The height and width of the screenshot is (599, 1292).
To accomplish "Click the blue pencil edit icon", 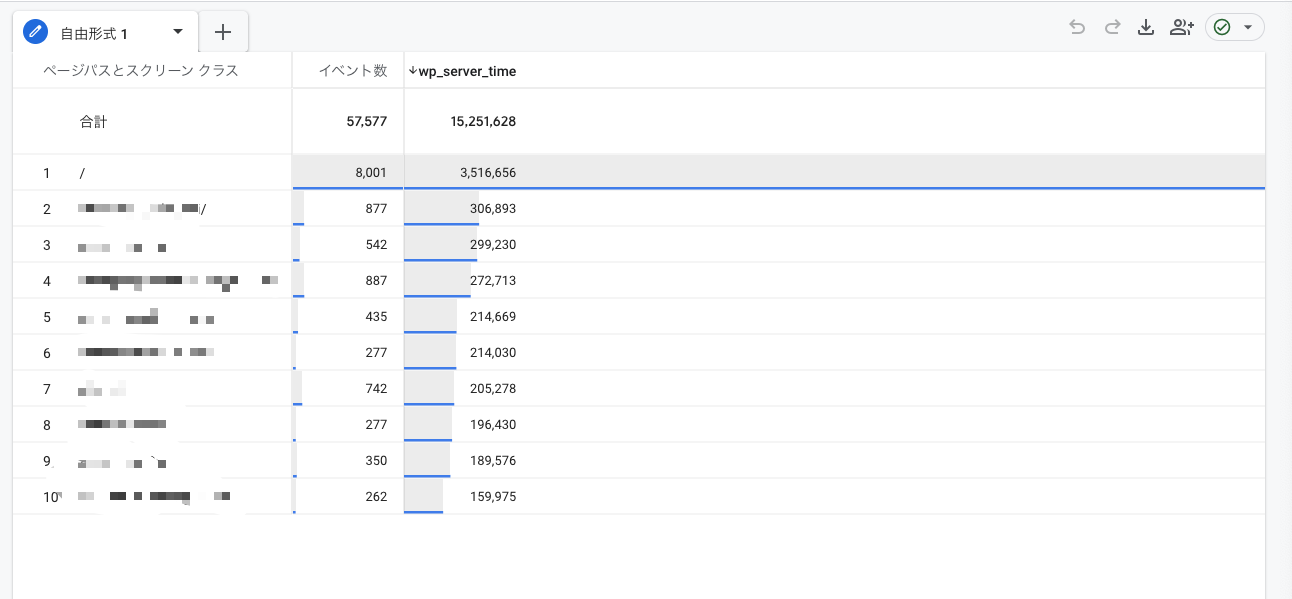I will [35, 32].
